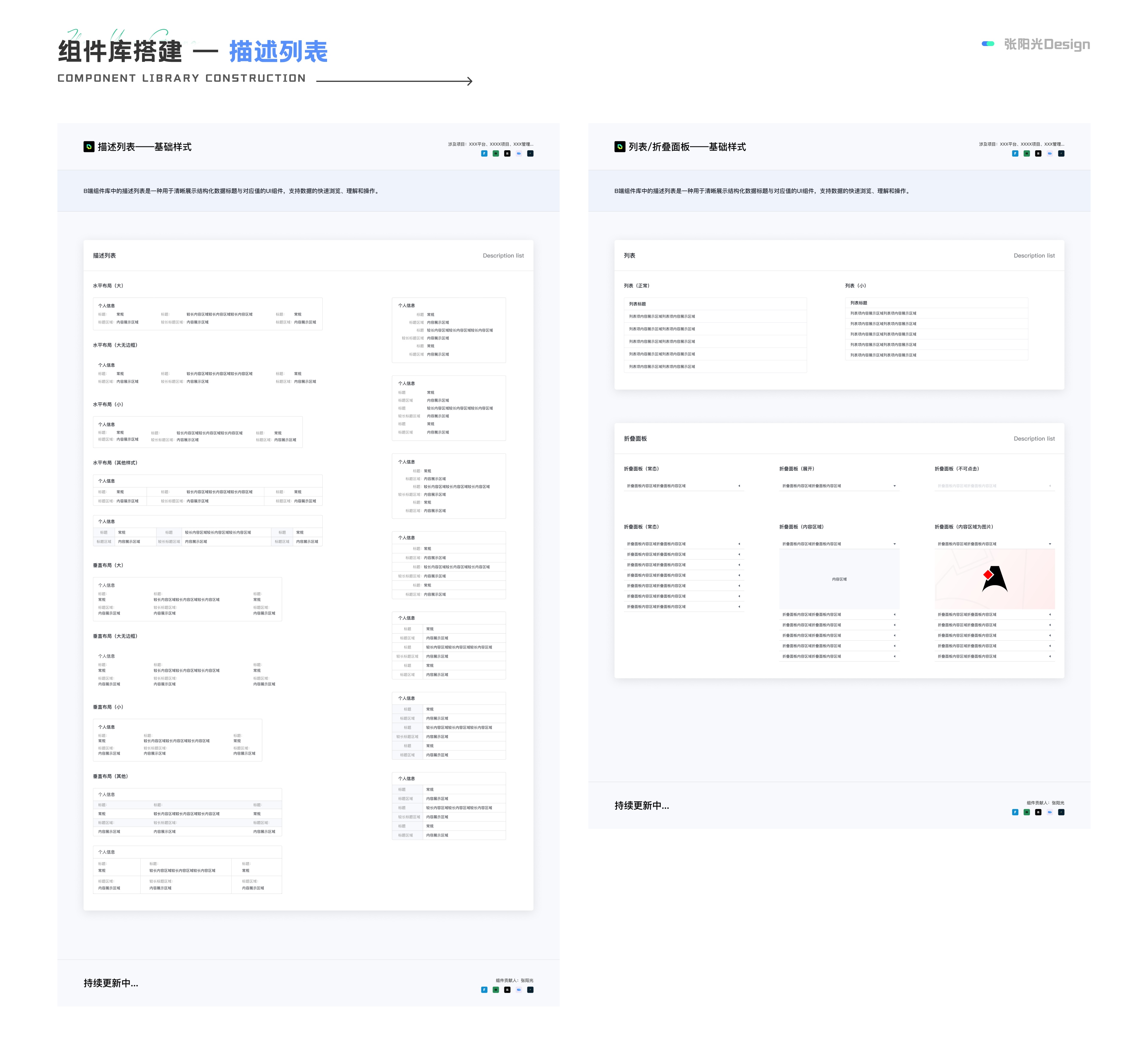Viewport: 1148px width, 1040px height.
Task: Click blue F icon in 描述列表 panel header
Action: (x=484, y=153)
